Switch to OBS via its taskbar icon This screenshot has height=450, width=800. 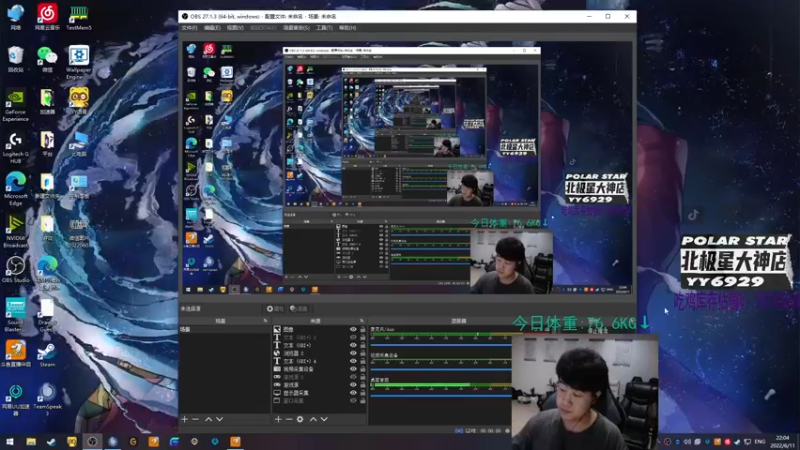[92, 441]
